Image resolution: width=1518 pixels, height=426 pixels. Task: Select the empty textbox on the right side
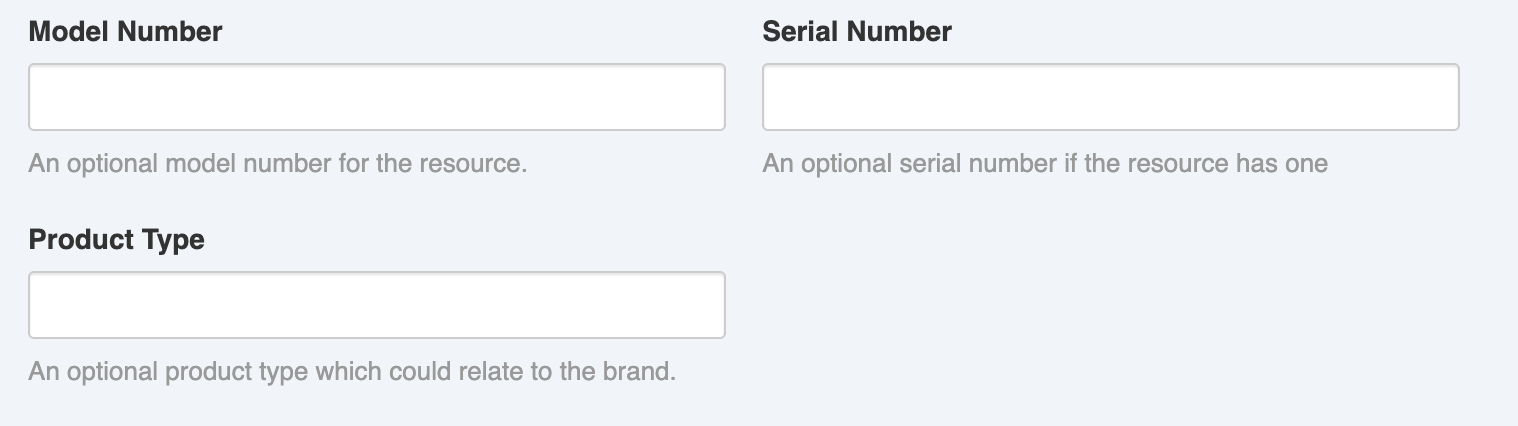coord(1110,97)
